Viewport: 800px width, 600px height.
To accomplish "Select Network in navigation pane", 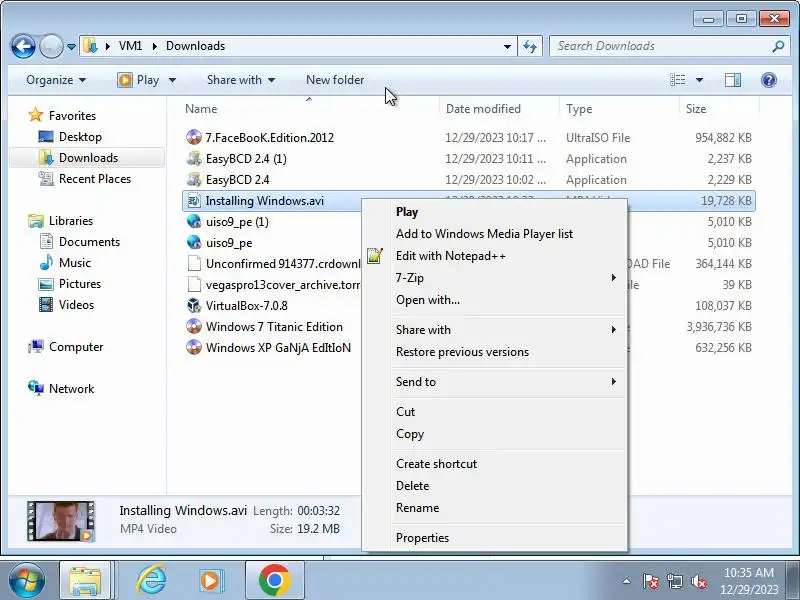I will point(71,389).
